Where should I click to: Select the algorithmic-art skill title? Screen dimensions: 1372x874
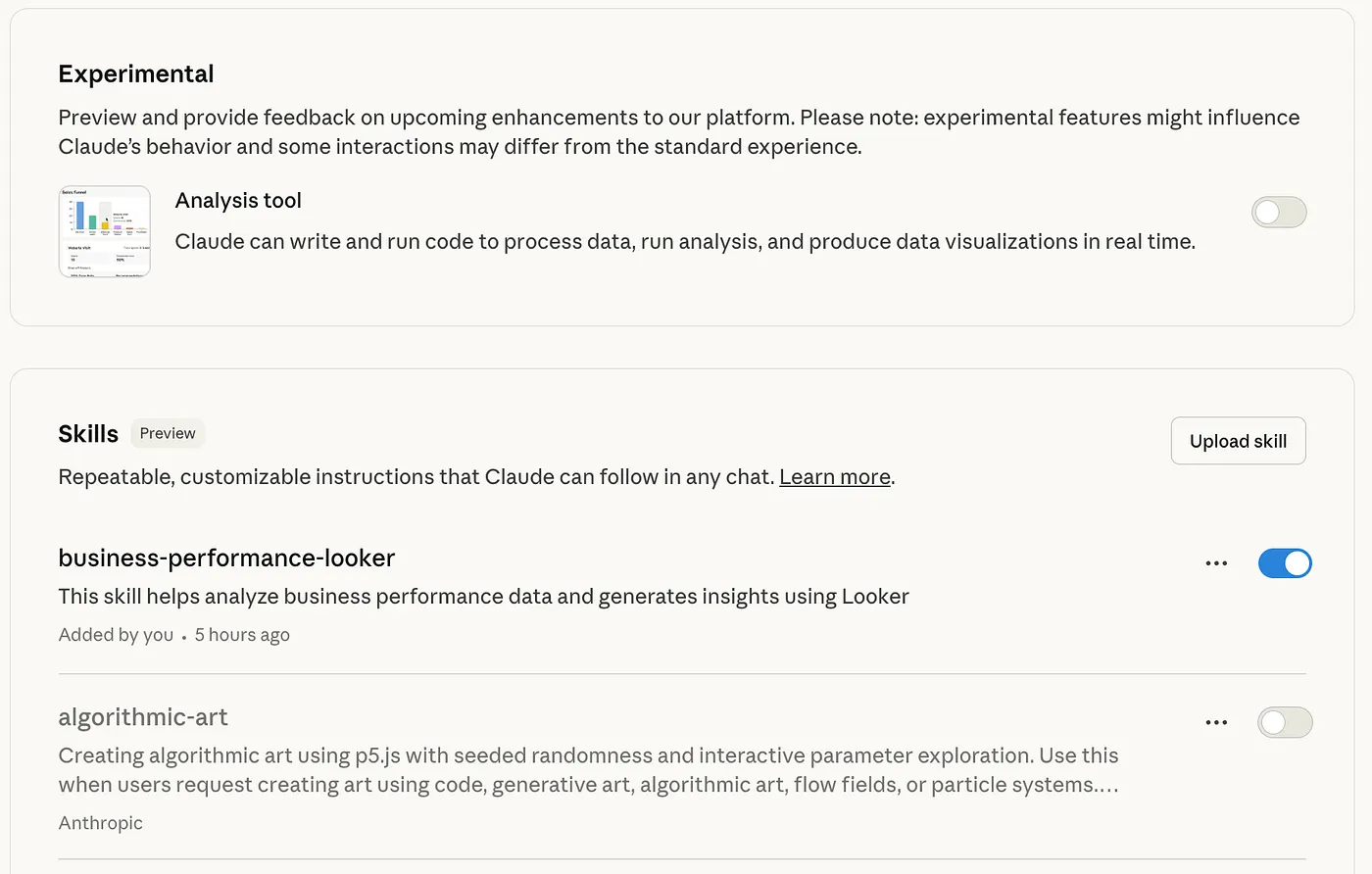point(143,717)
